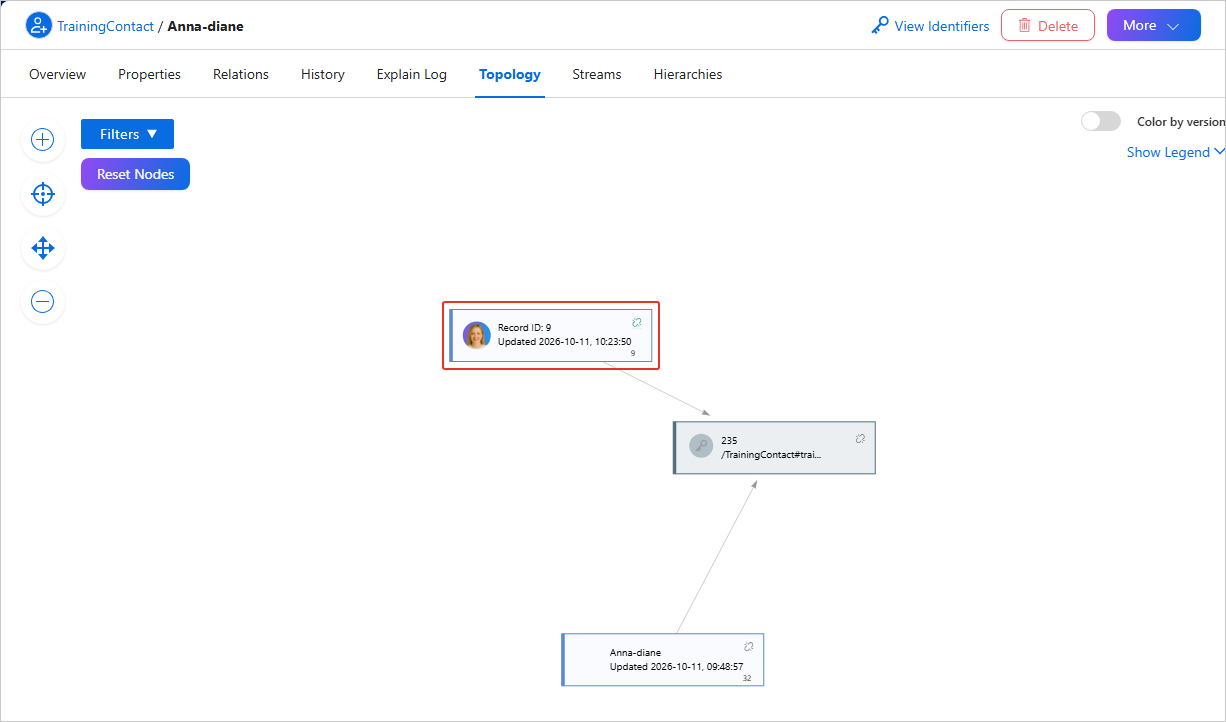Open the More dropdown menu
Screen dimensions: 1226x722
[1153, 25]
